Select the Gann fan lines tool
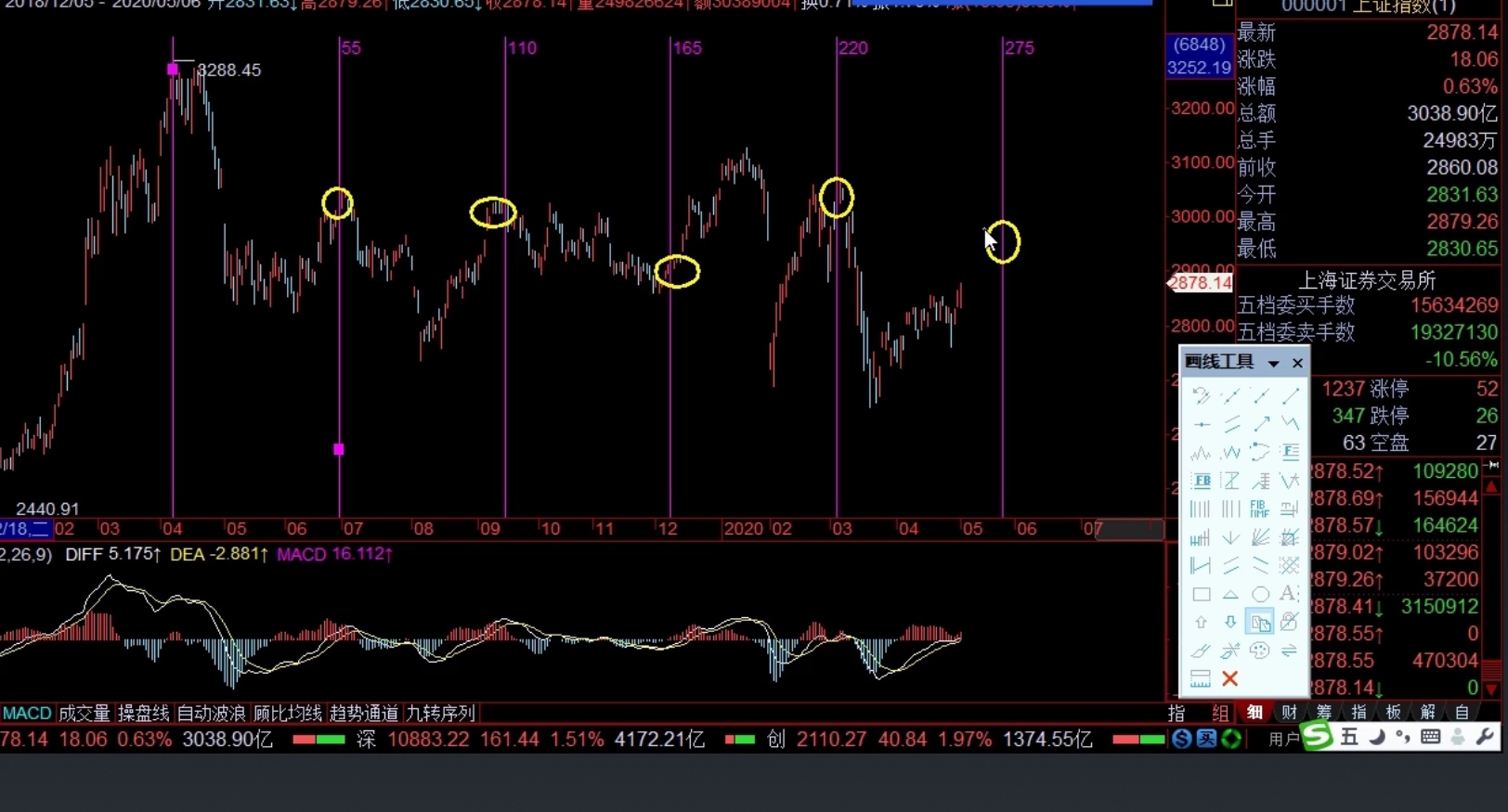This screenshot has width=1508, height=812. (1260, 537)
